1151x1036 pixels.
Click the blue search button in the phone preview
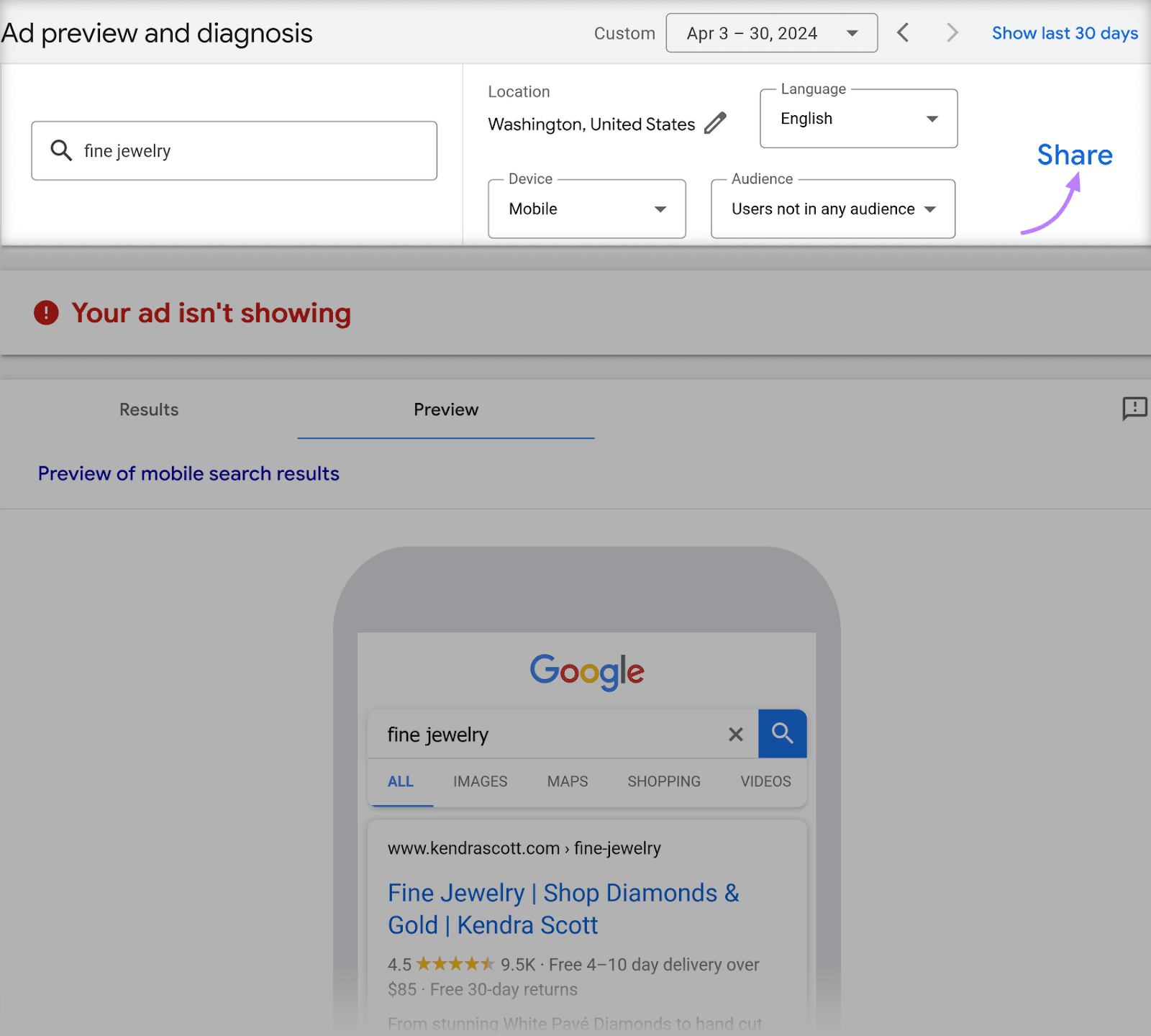(x=782, y=734)
